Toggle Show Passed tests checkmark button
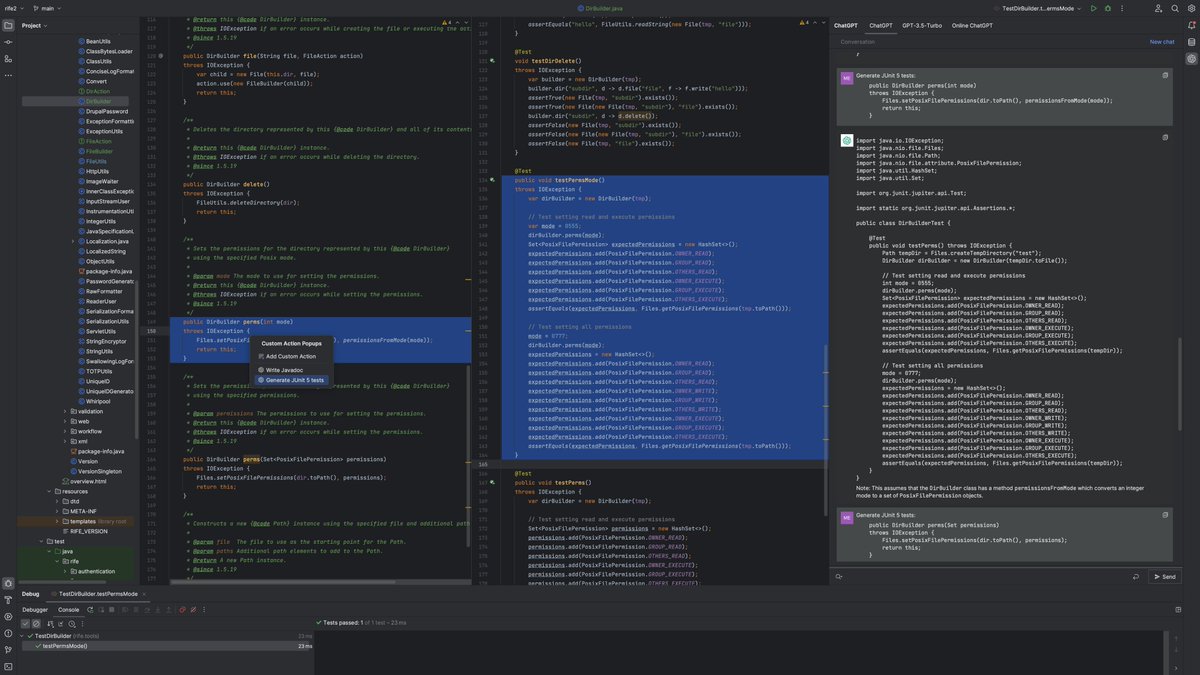The image size is (1200, 675). coord(25,623)
